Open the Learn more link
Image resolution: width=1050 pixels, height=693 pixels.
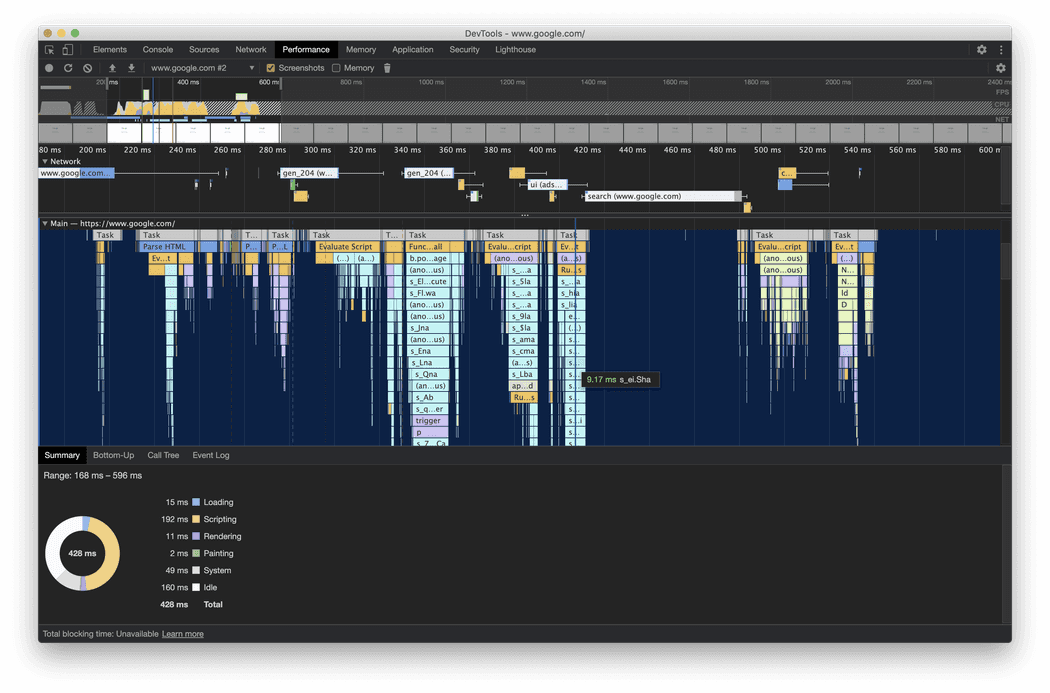183,633
